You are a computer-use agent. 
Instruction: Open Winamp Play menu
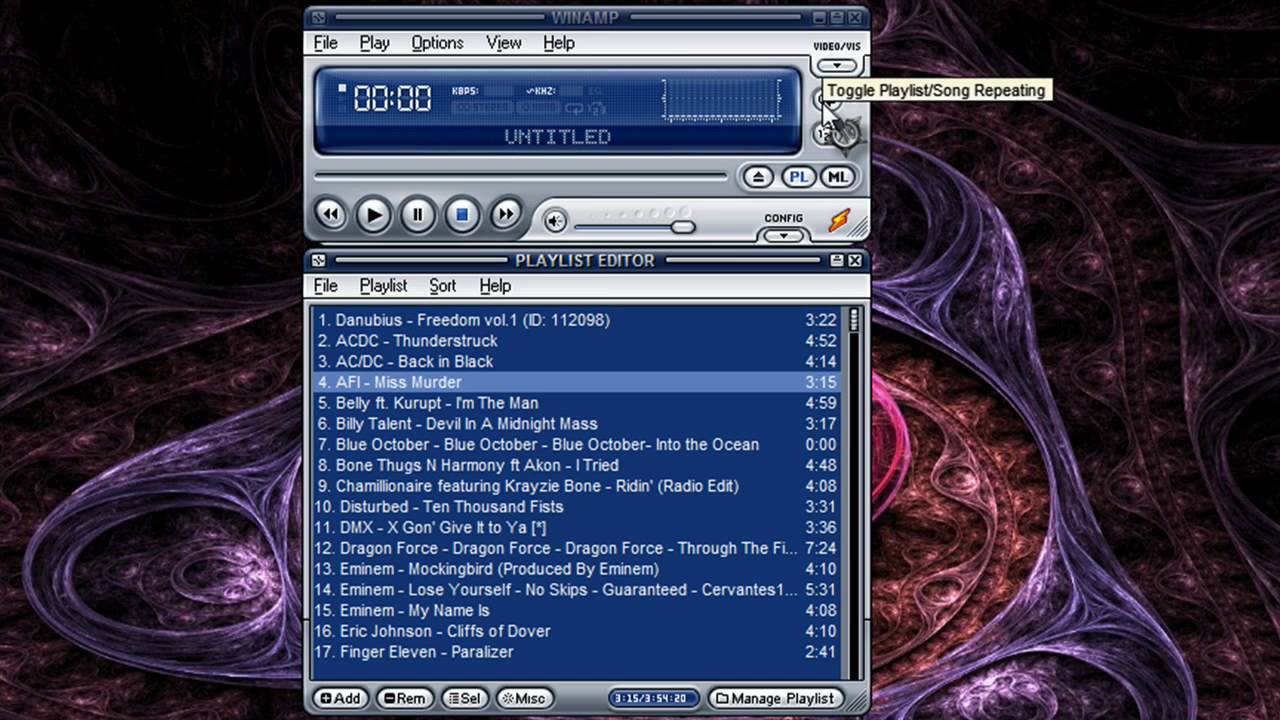coord(375,43)
